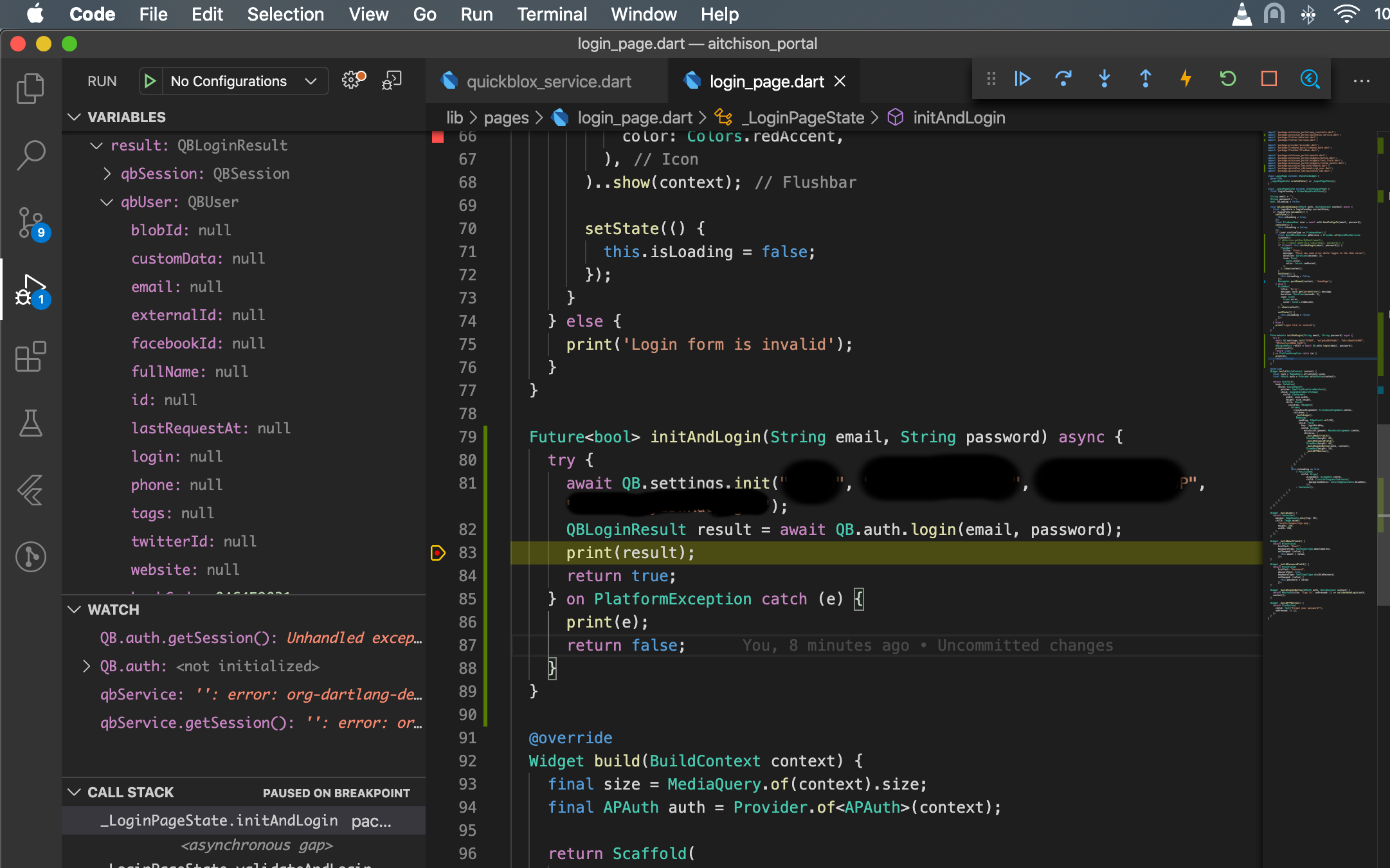The width and height of the screenshot is (1390, 868).
Task: Click the Hot Reload lightning icon
Action: (x=1186, y=79)
